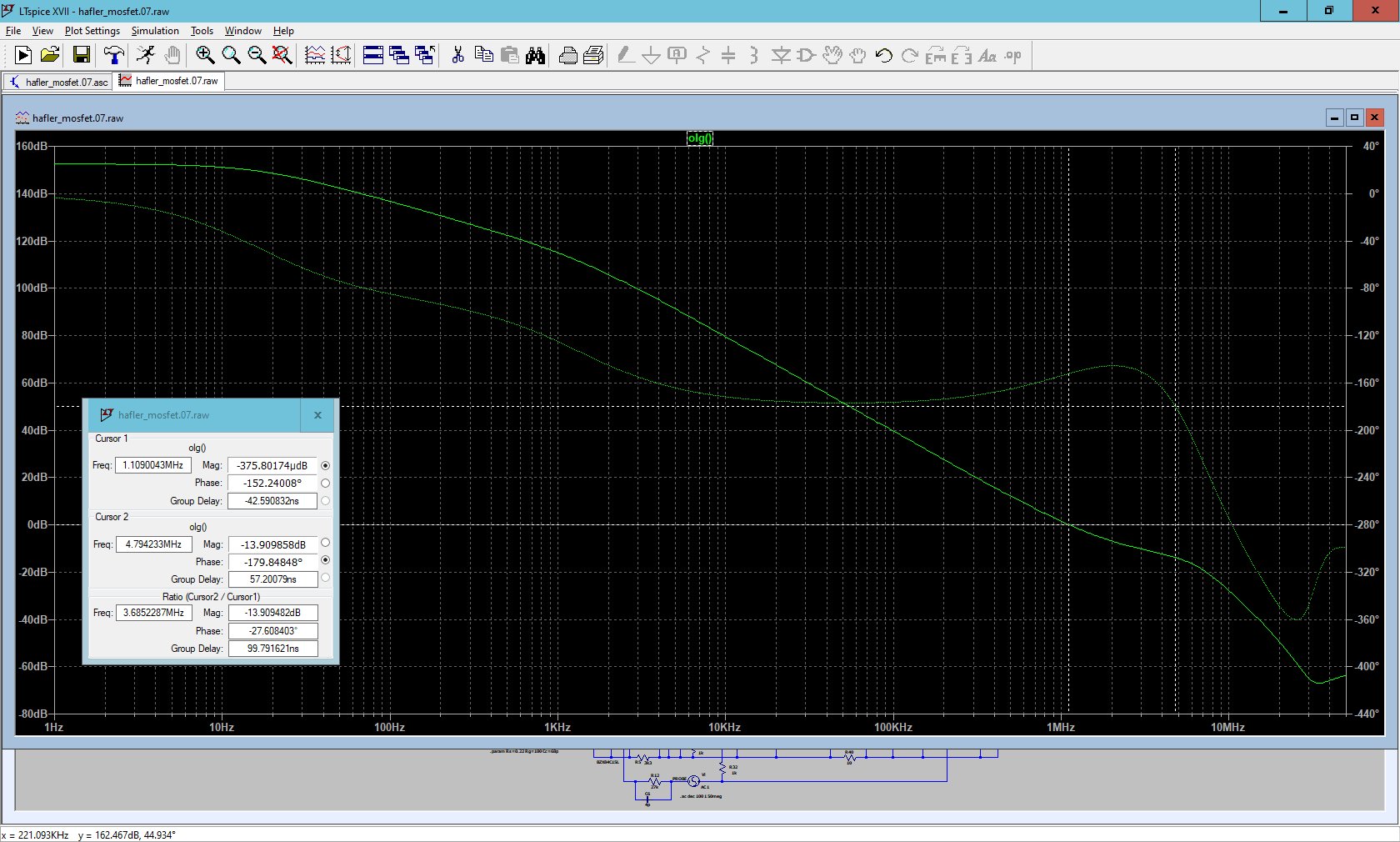Click the Run simulation icon
The image size is (1400, 842).
[23, 55]
